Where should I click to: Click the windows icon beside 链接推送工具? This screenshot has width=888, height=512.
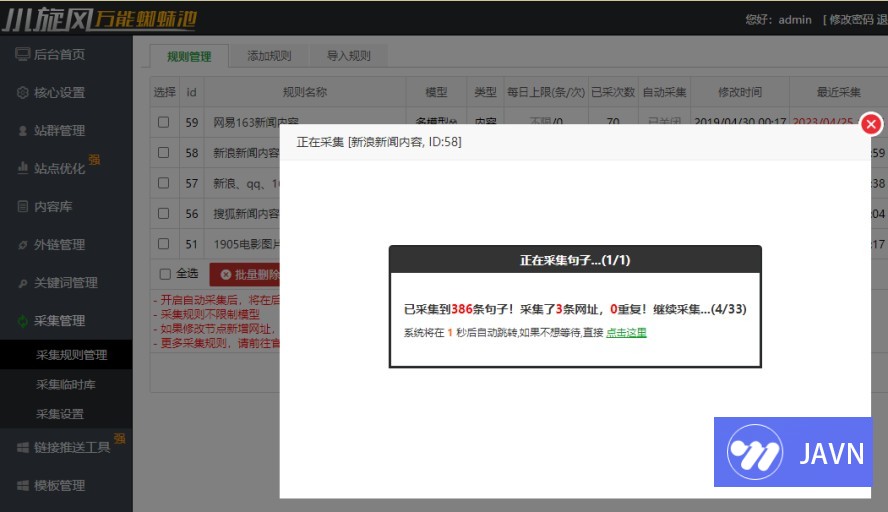23,447
